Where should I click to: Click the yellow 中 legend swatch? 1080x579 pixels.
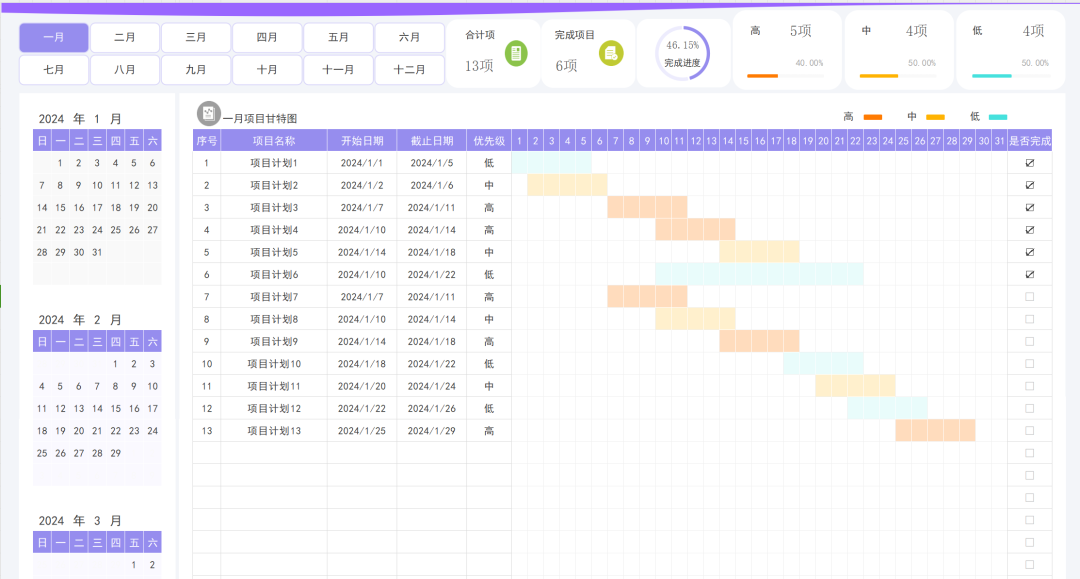point(935,117)
